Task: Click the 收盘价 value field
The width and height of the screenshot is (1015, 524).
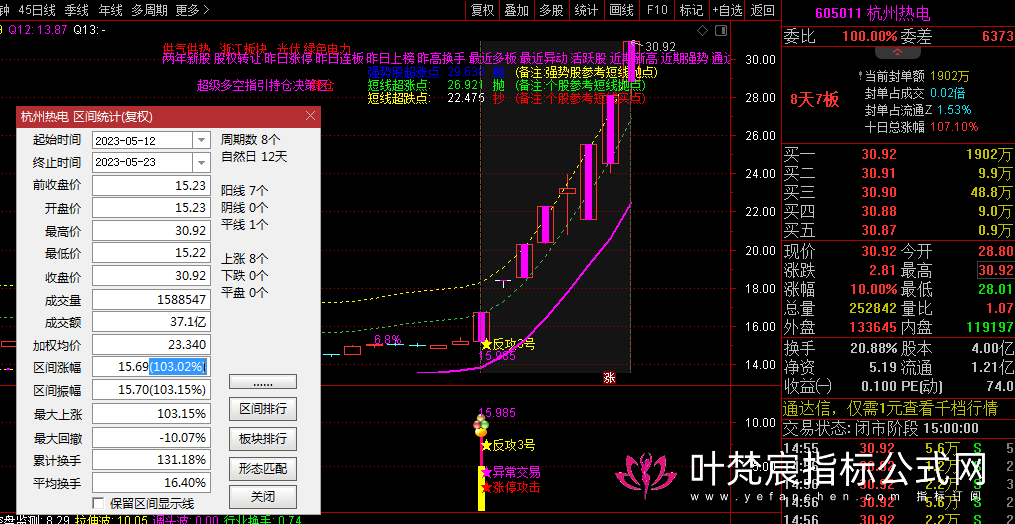Action: [x=151, y=276]
